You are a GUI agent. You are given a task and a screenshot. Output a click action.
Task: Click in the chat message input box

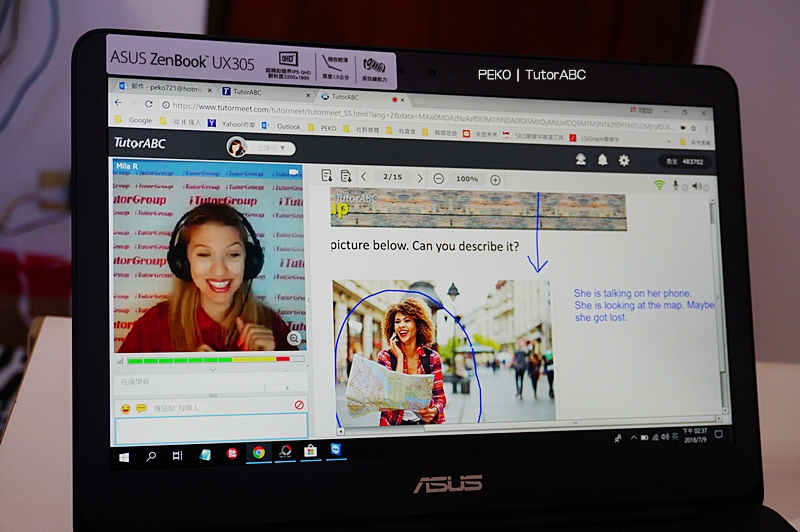(x=211, y=427)
